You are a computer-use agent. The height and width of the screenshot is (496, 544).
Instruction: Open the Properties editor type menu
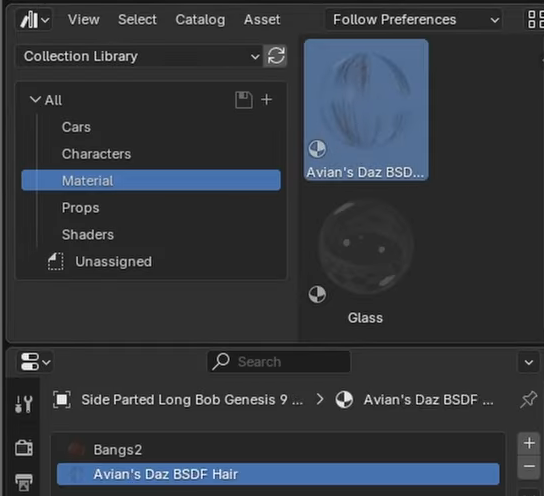tap(35, 362)
